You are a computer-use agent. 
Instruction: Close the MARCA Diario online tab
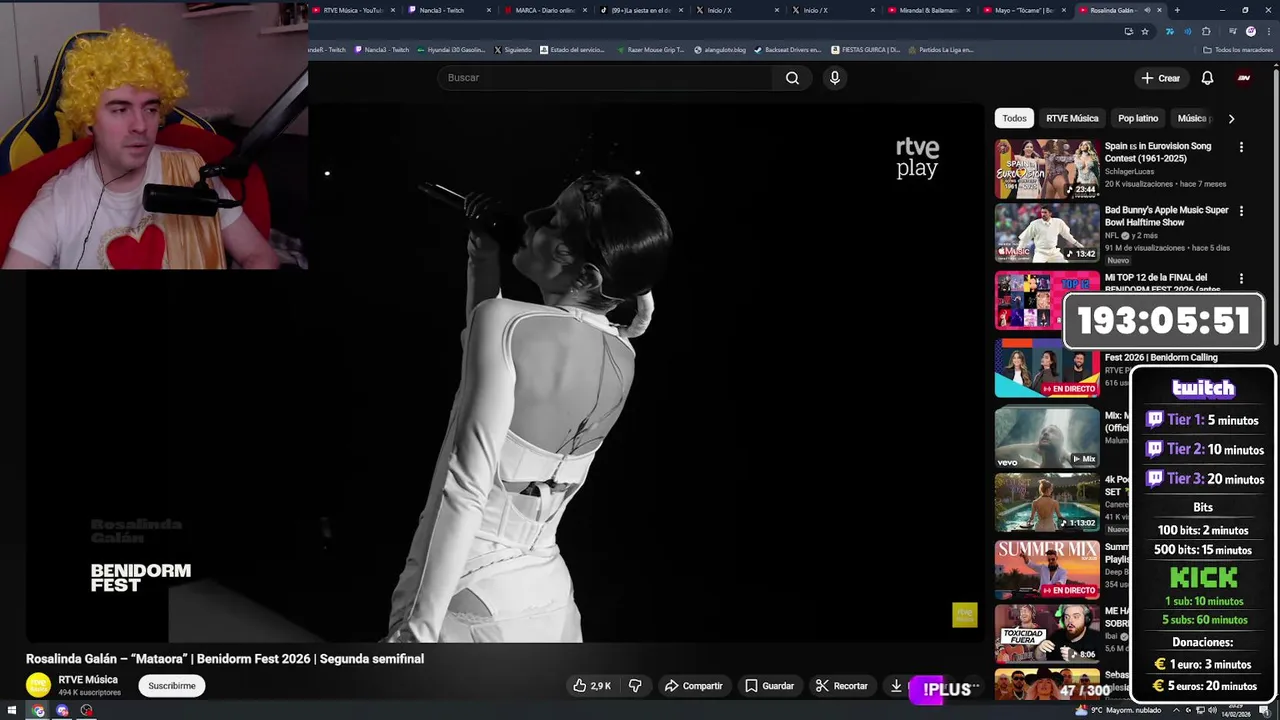point(585,10)
